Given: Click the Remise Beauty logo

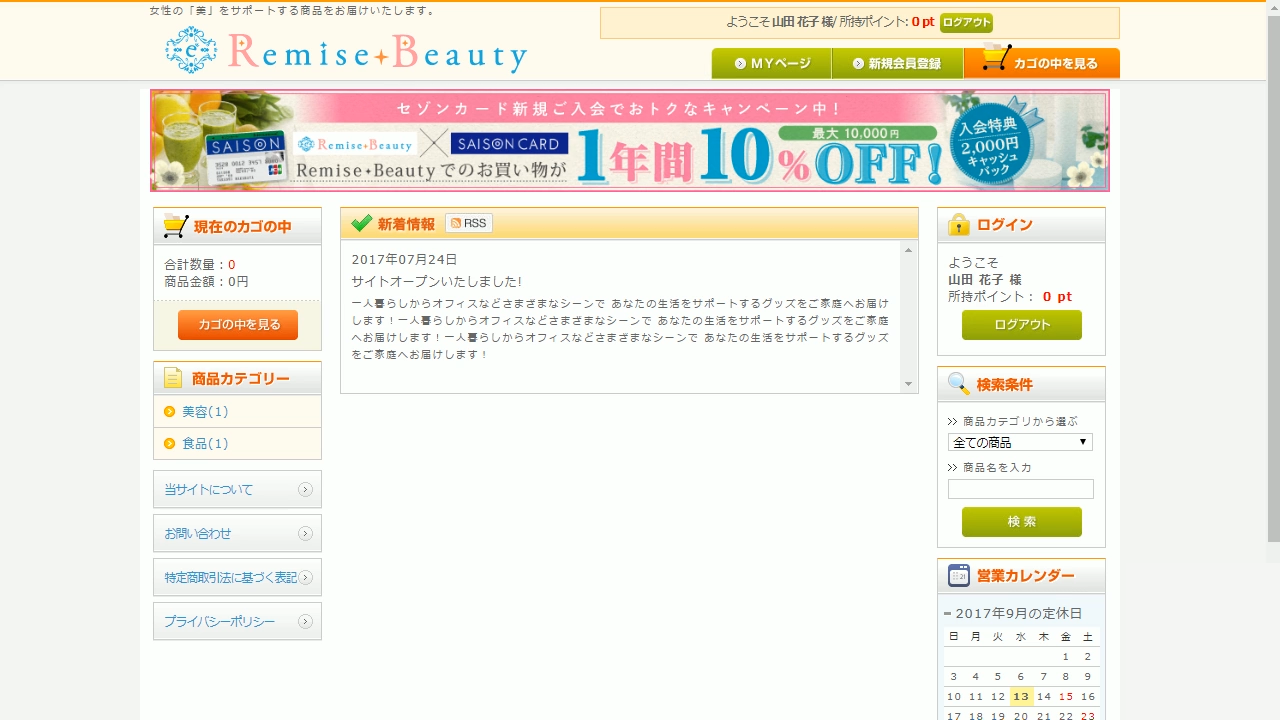Looking at the screenshot, I should [346, 51].
